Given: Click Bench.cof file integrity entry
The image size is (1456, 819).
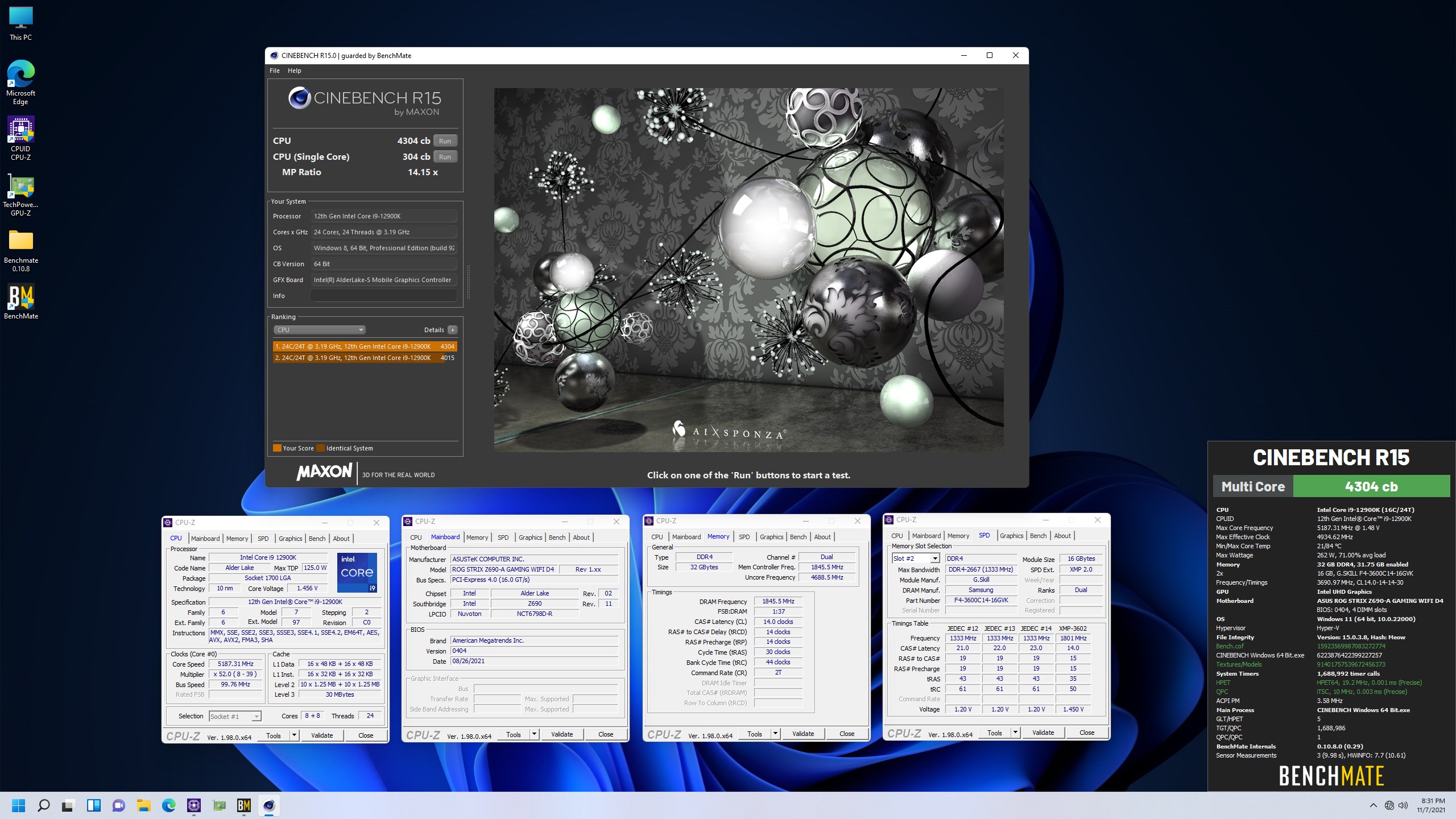Looking at the screenshot, I should pyautogui.click(x=1230, y=646).
